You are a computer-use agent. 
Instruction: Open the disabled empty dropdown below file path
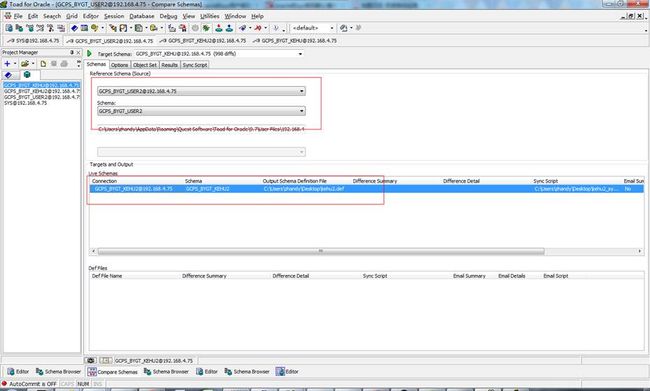[x=201, y=152]
